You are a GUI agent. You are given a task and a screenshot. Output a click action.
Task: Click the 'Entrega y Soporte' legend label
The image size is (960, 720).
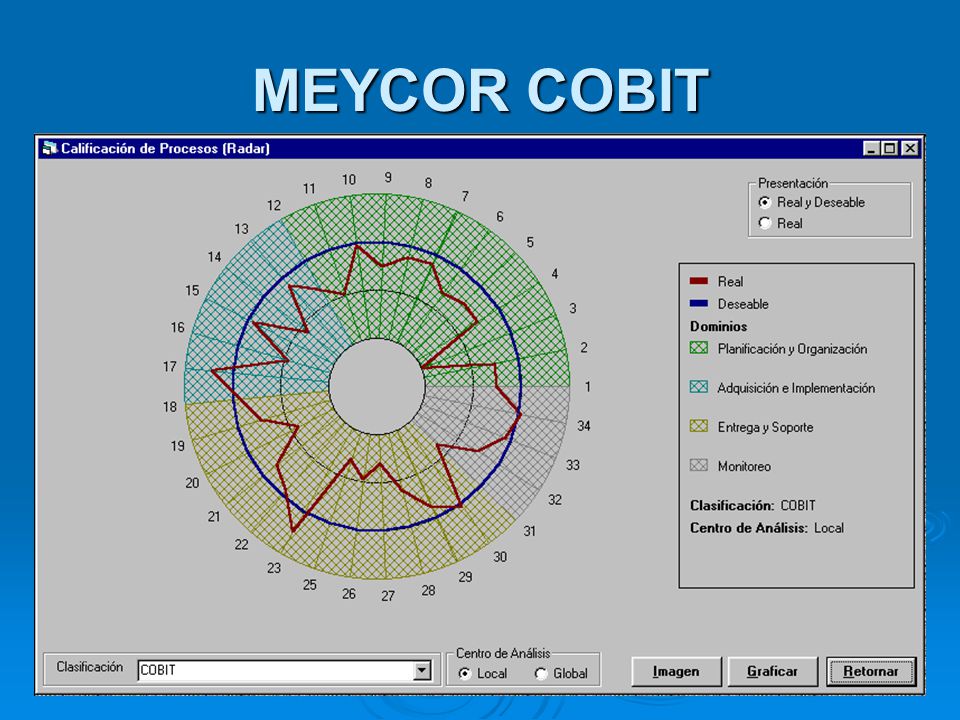(x=765, y=427)
